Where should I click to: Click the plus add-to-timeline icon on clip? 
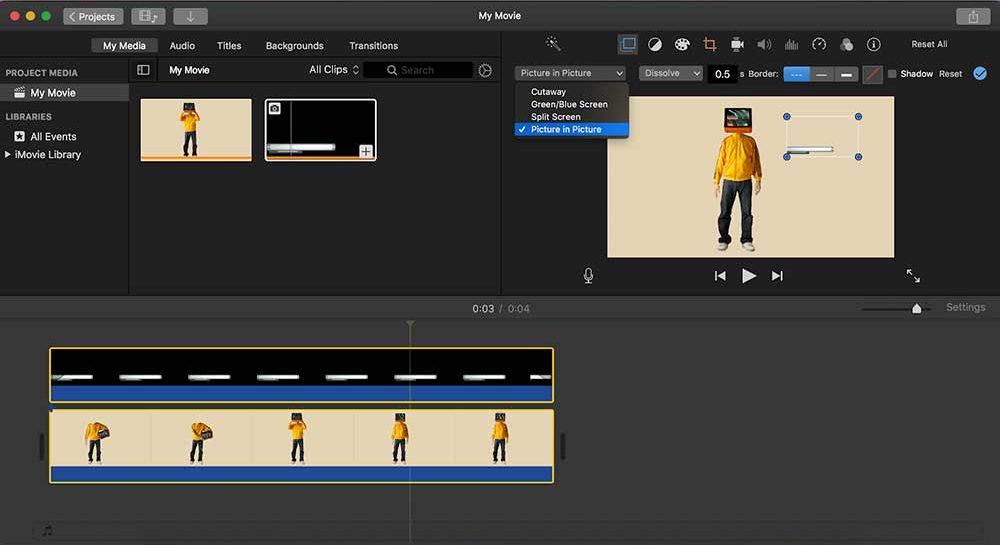365,151
